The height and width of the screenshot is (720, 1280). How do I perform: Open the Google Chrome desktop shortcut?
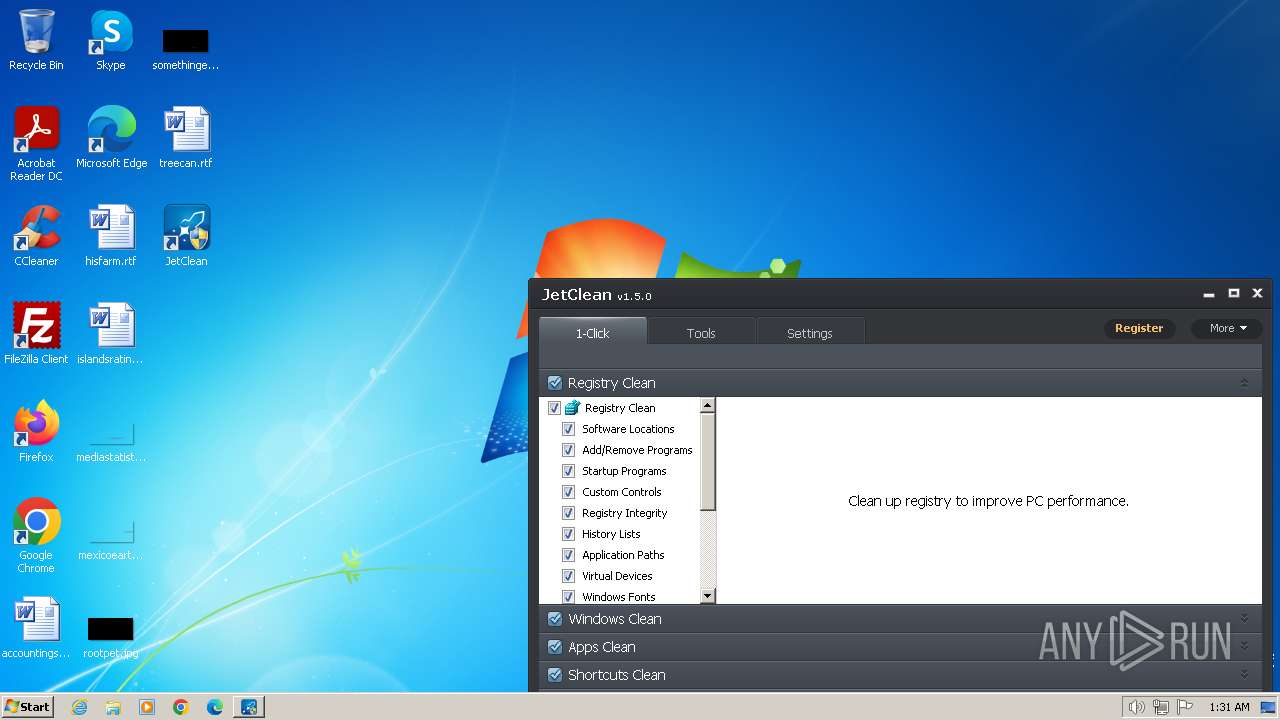click(x=36, y=536)
